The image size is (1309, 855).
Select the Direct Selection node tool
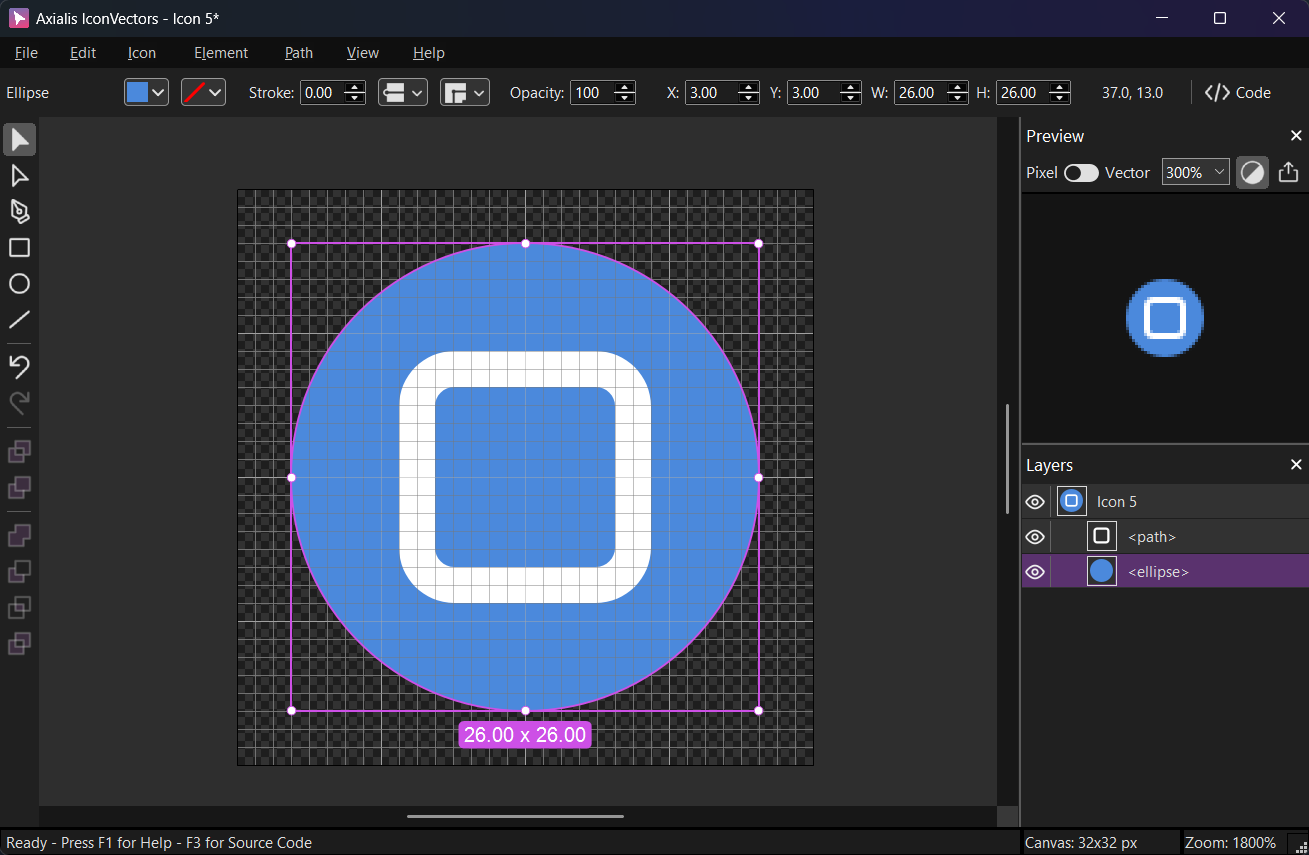[x=19, y=176]
